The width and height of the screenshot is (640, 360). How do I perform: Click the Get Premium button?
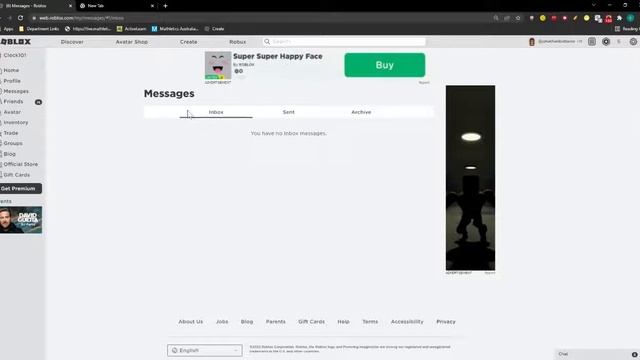coord(20,189)
